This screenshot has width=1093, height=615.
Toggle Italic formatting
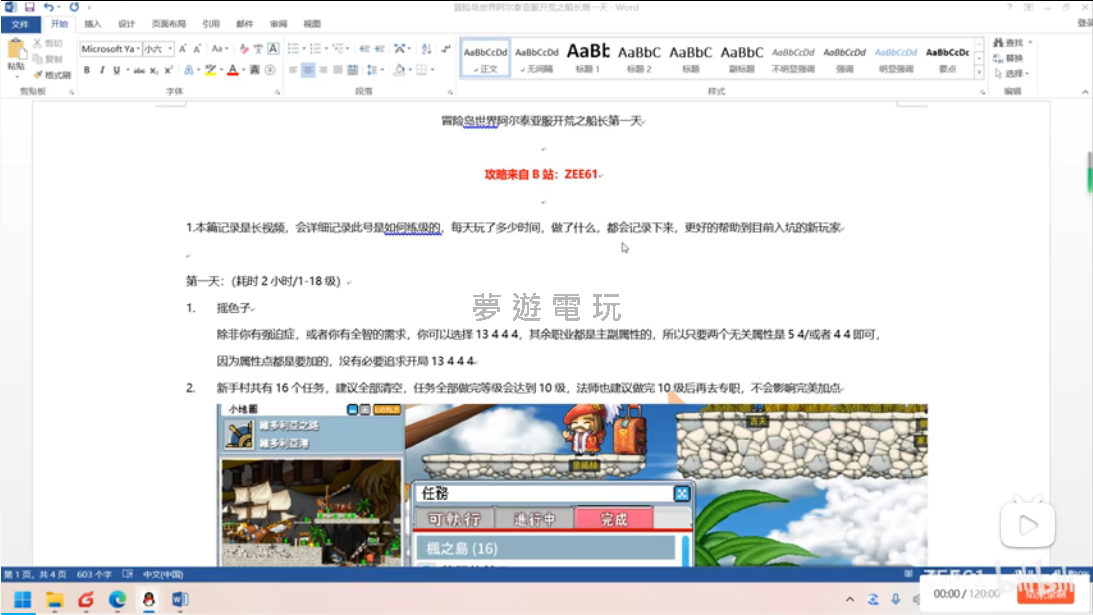[101, 70]
